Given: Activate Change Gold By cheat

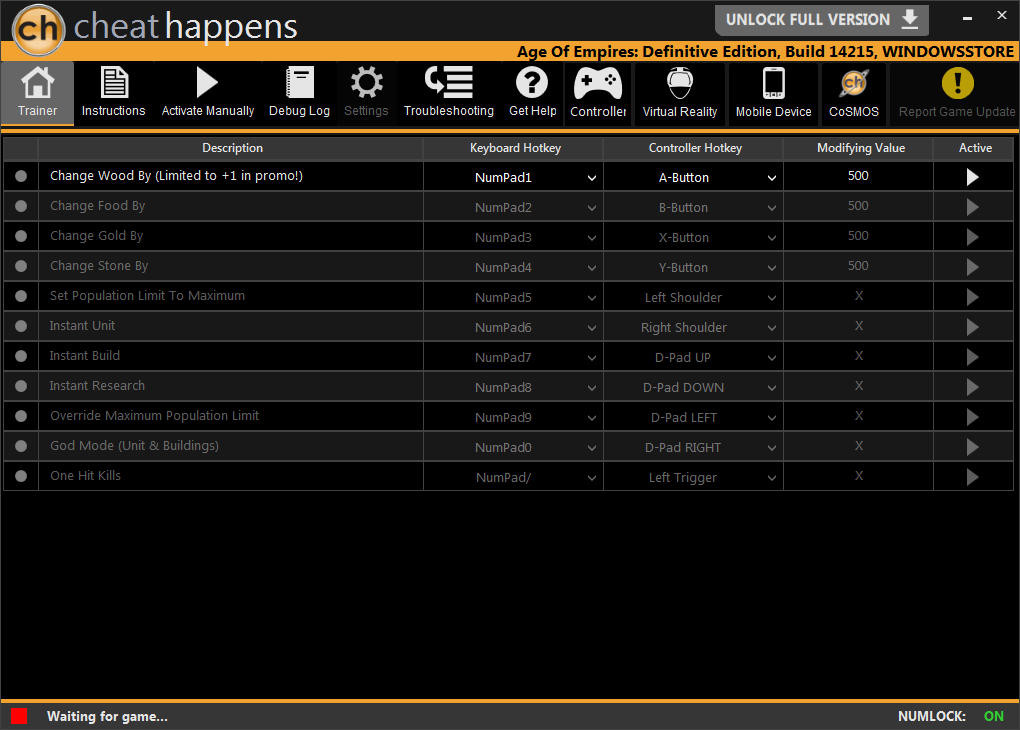Looking at the screenshot, I should coord(973,237).
